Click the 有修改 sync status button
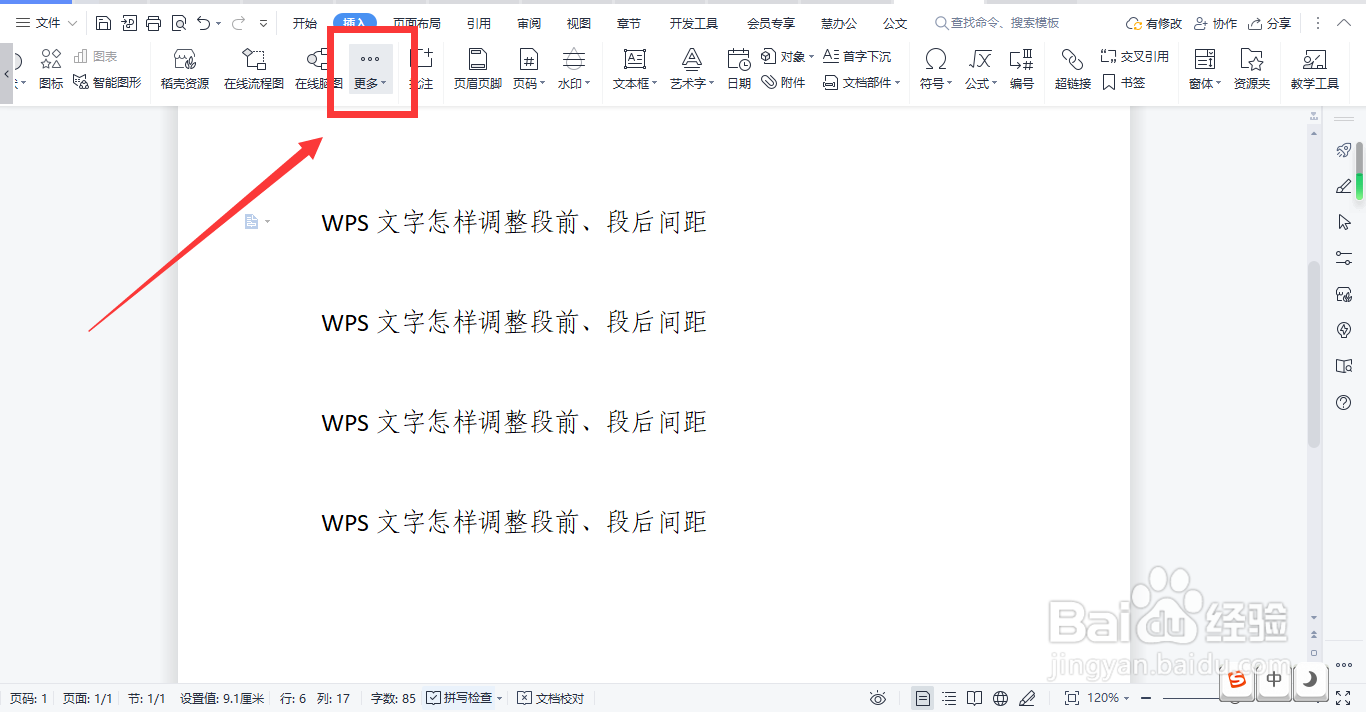Screen dimensions: 1366x712 (x=1154, y=23)
